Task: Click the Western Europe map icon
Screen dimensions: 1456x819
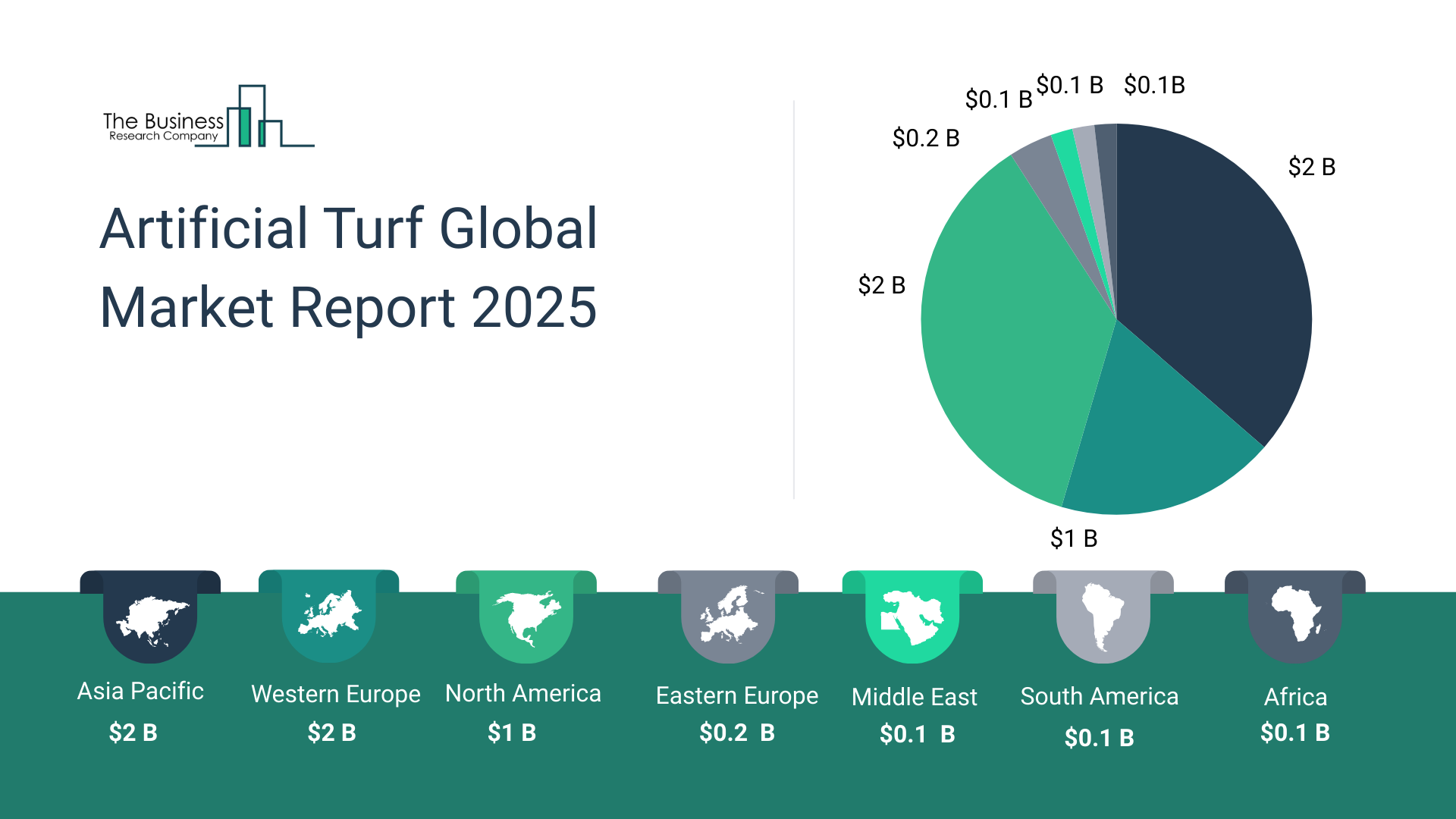Action: tap(328, 615)
